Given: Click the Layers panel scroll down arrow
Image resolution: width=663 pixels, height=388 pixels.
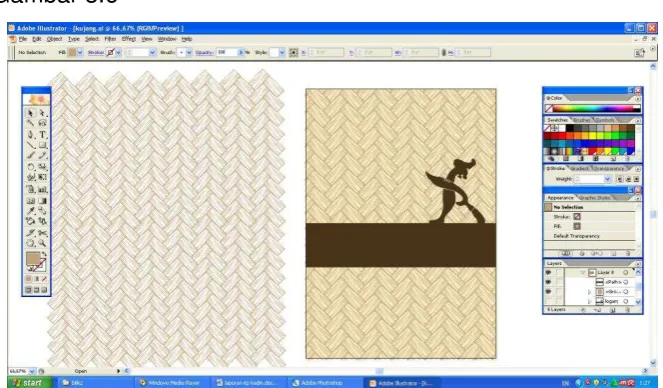Looking at the screenshot, I should 638,302.
